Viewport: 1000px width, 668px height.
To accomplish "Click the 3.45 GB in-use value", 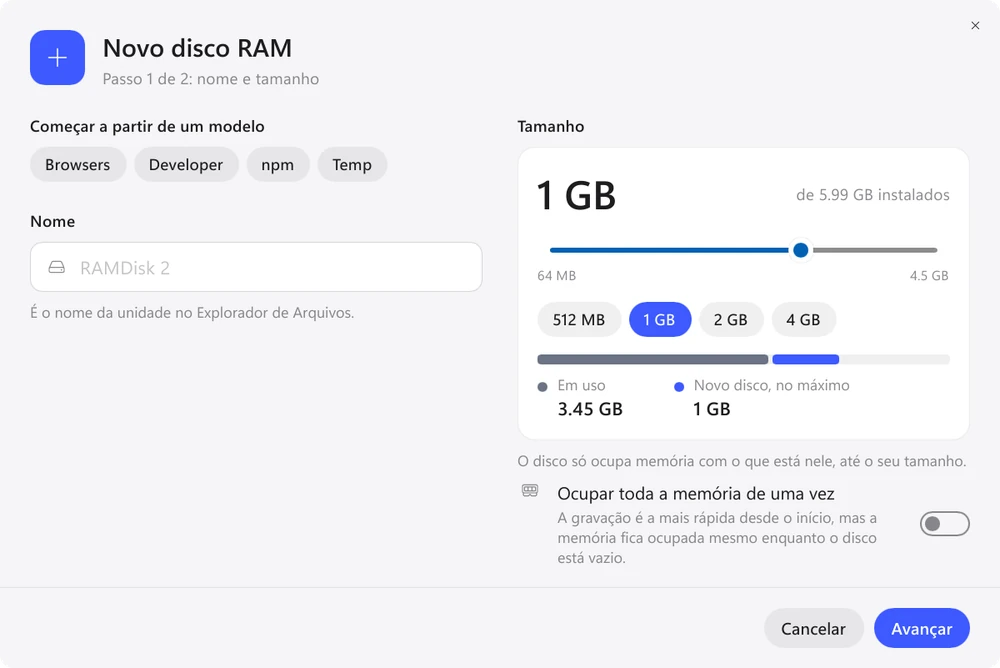I will click(590, 409).
